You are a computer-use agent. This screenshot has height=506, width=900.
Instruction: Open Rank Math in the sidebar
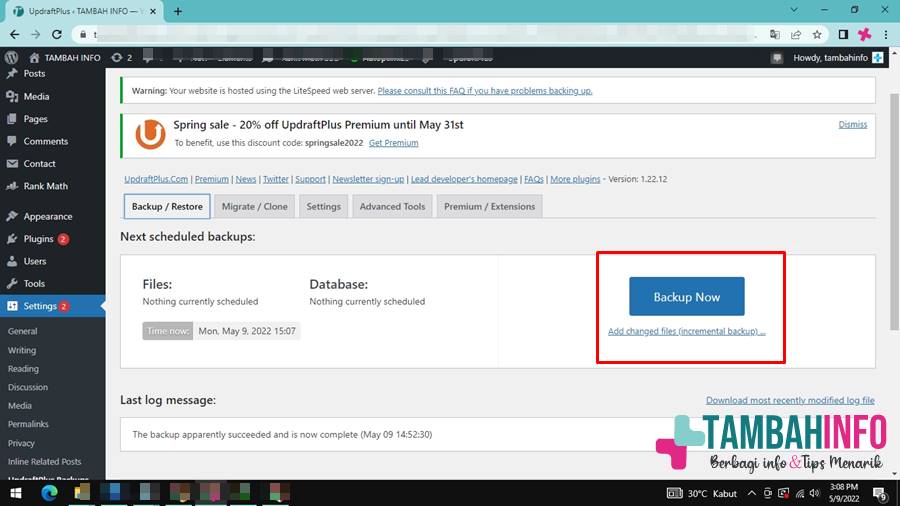(x=45, y=186)
